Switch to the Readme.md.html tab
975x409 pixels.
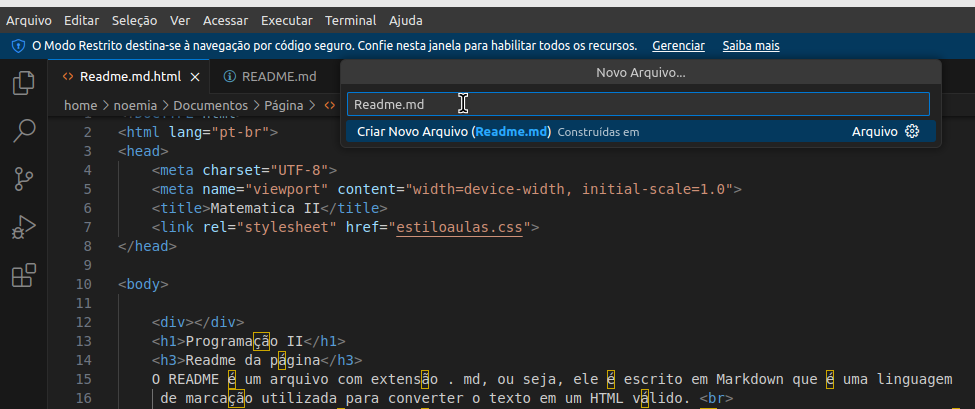[130, 76]
